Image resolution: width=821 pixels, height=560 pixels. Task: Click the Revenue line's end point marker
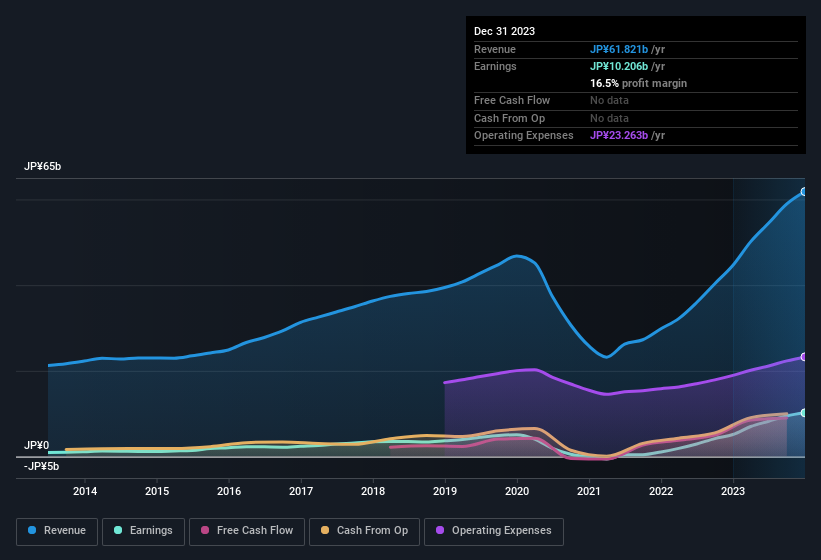pyautogui.click(x=804, y=191)
